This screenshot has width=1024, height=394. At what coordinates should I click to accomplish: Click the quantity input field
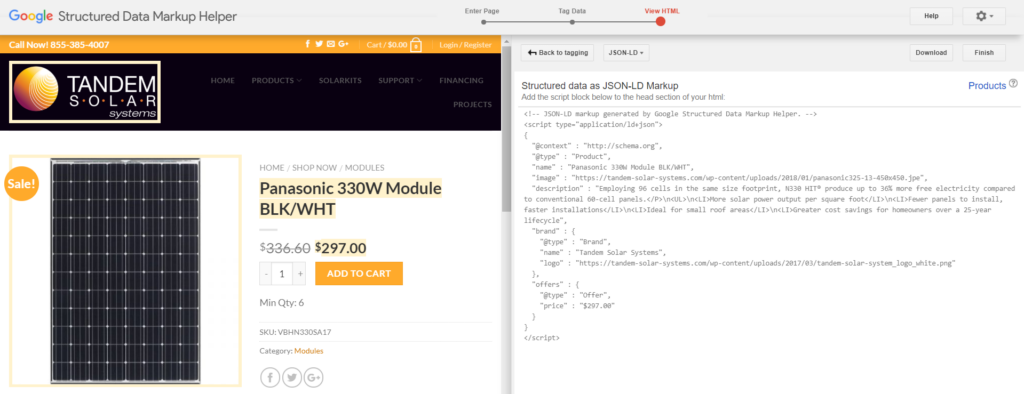282,274
